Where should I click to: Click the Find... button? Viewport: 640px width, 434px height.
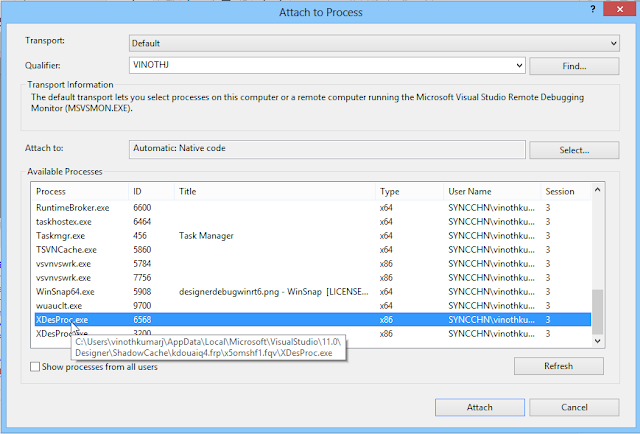[x=574, y=66]
